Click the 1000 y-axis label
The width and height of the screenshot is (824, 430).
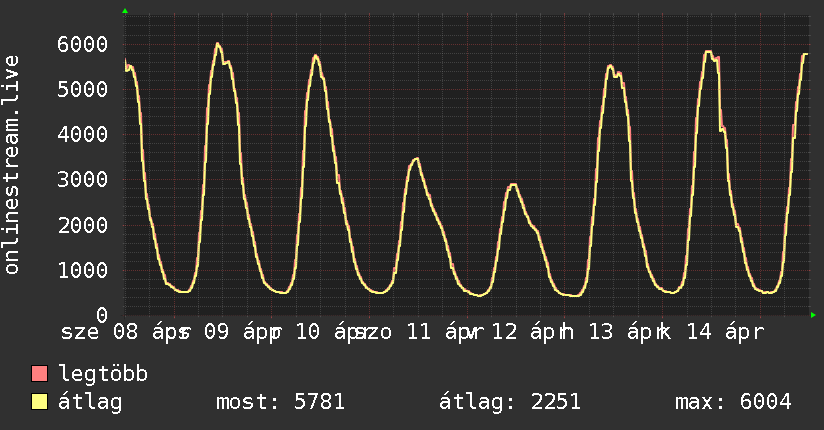(x=83, y=270)
